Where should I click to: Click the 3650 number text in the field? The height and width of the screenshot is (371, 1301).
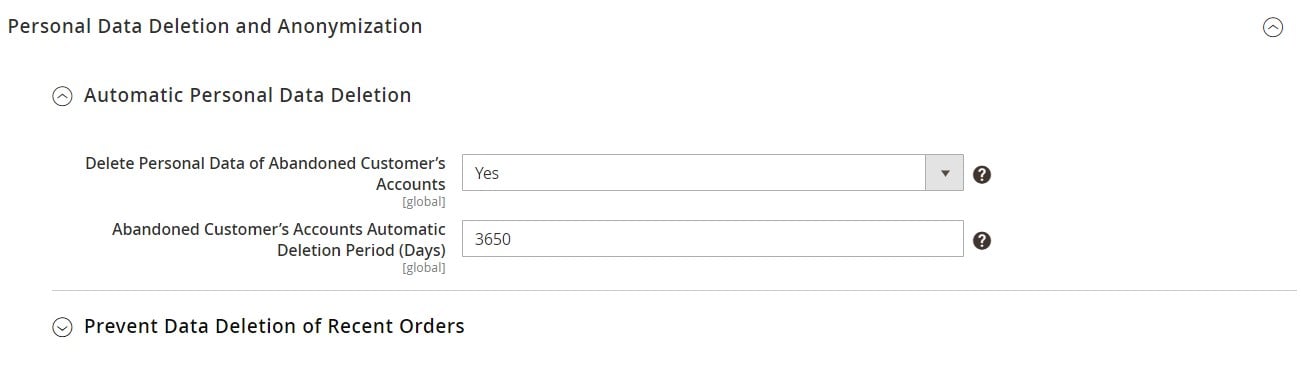(x=493, y=239)
